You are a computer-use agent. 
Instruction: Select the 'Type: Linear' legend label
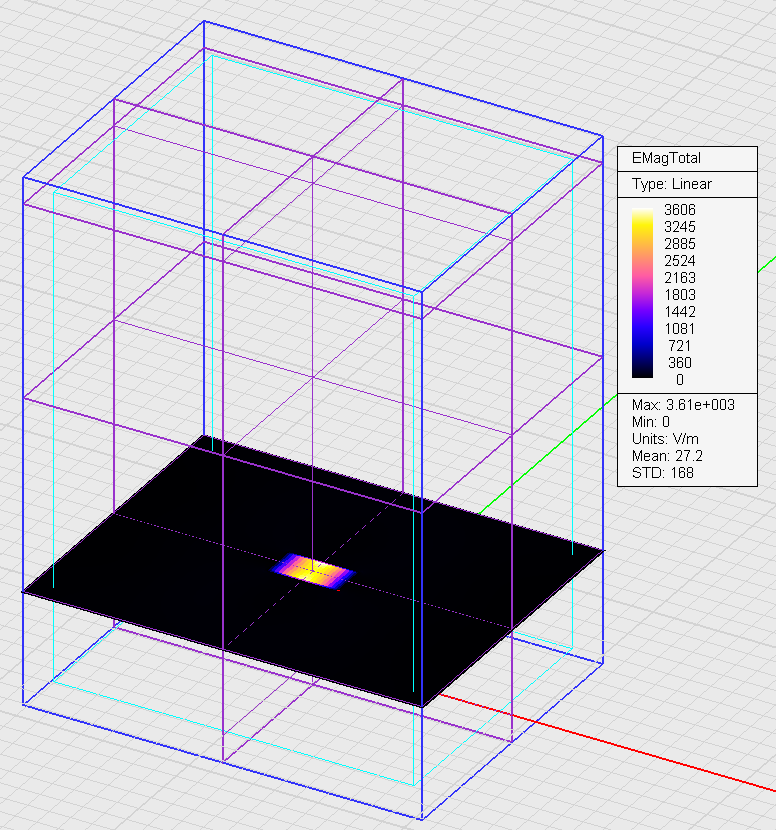click(672, 185)
